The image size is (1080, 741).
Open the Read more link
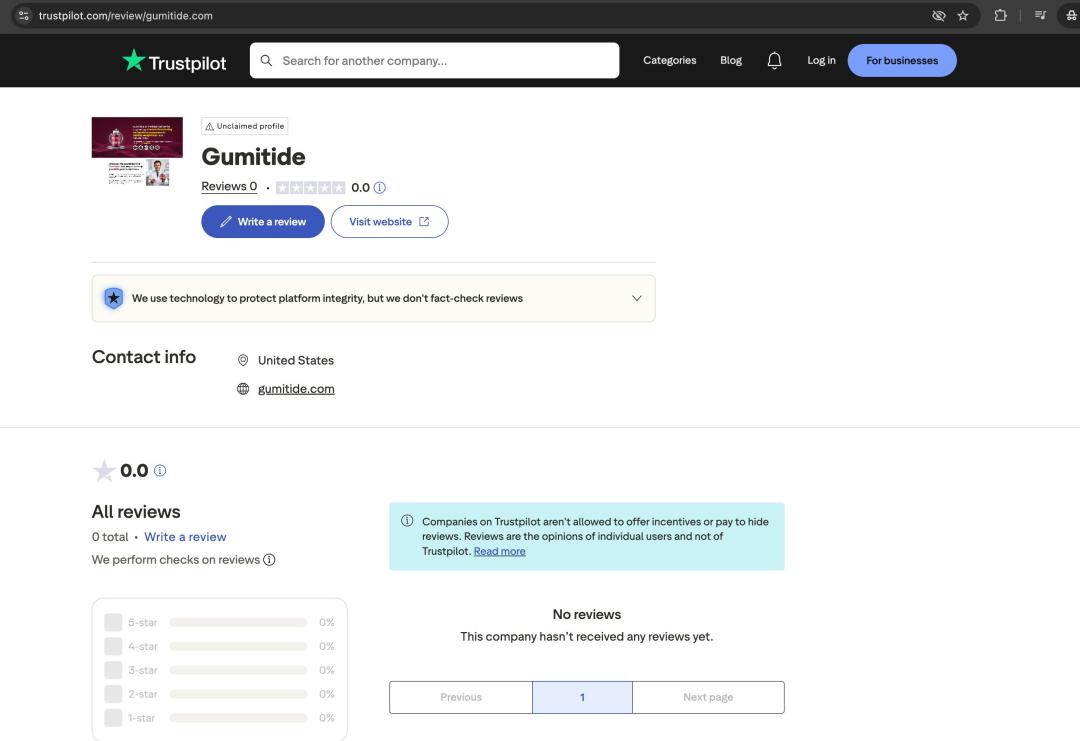pyautogui.click(x=499, y=551)
